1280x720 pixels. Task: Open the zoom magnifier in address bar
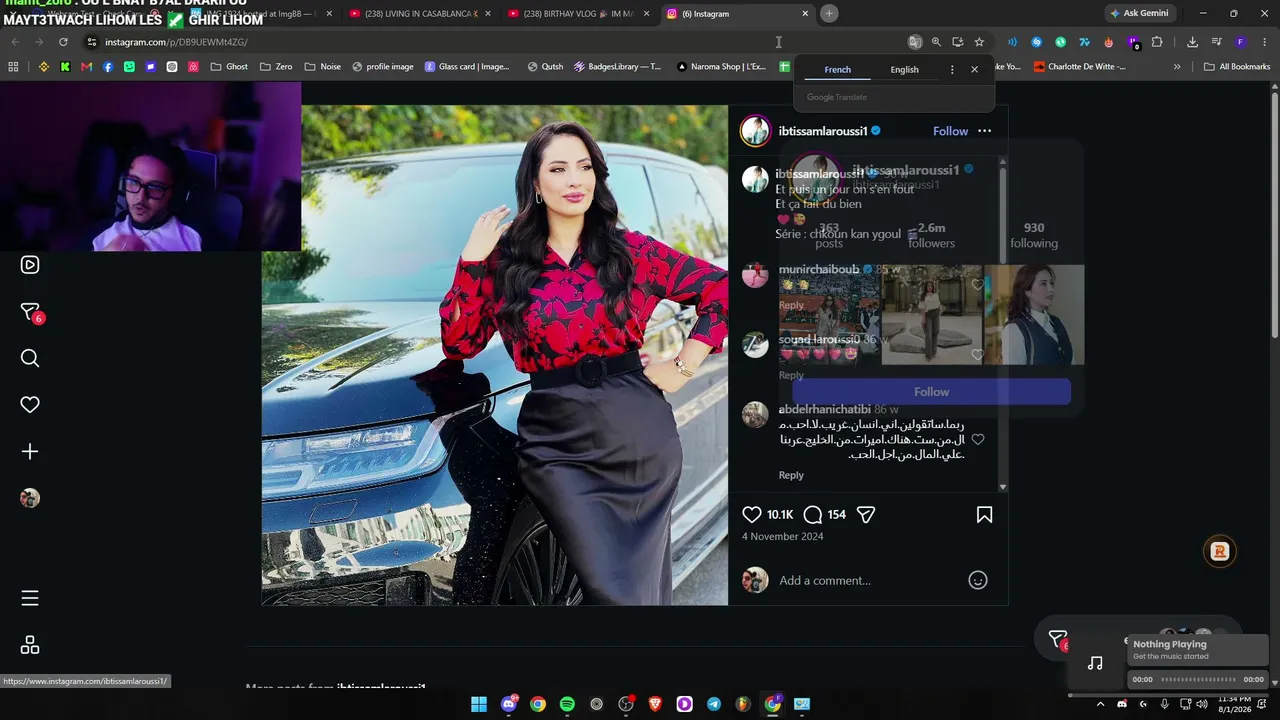point(936,42)
